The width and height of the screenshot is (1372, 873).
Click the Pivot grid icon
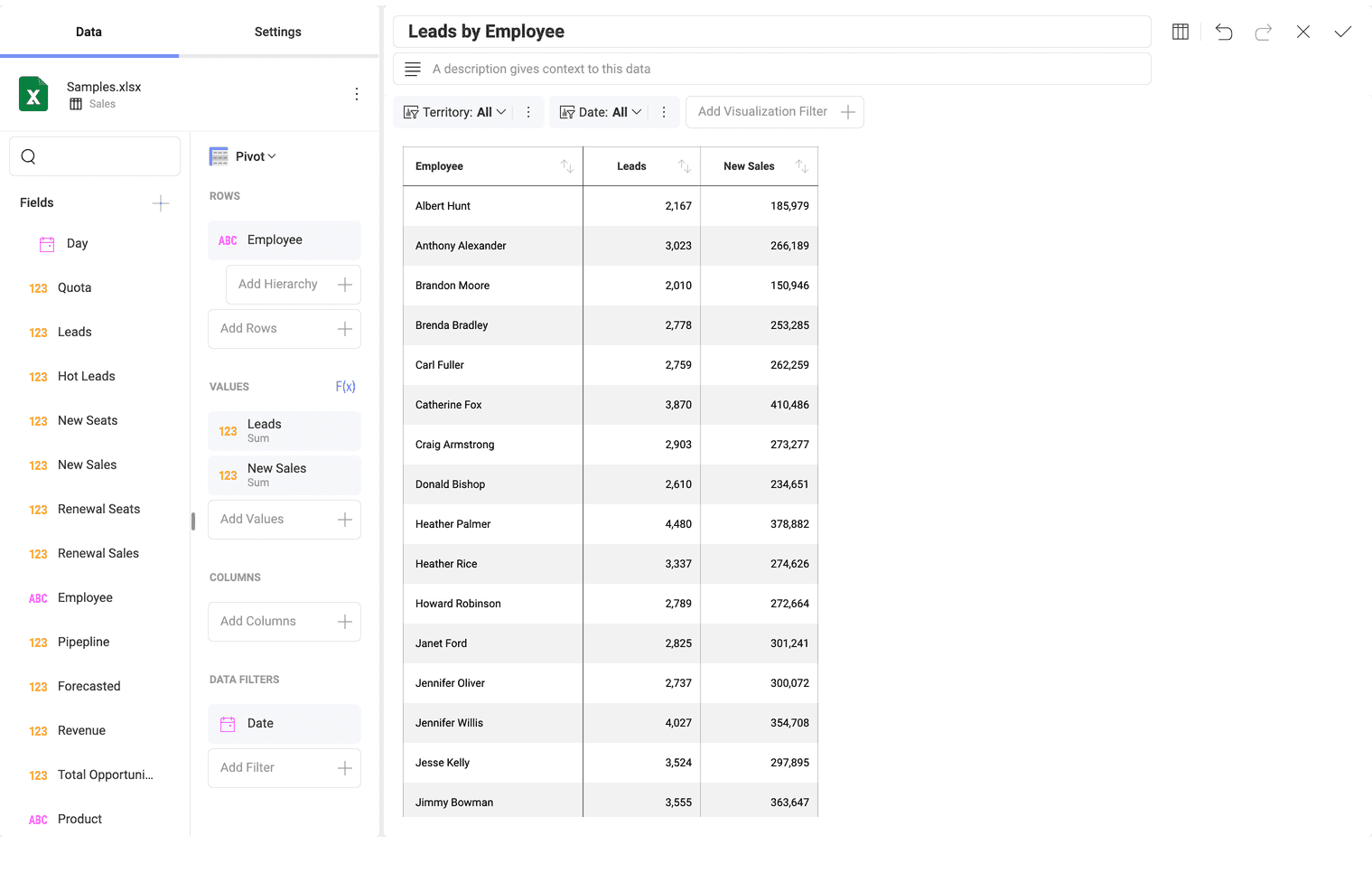pos(219,156)
